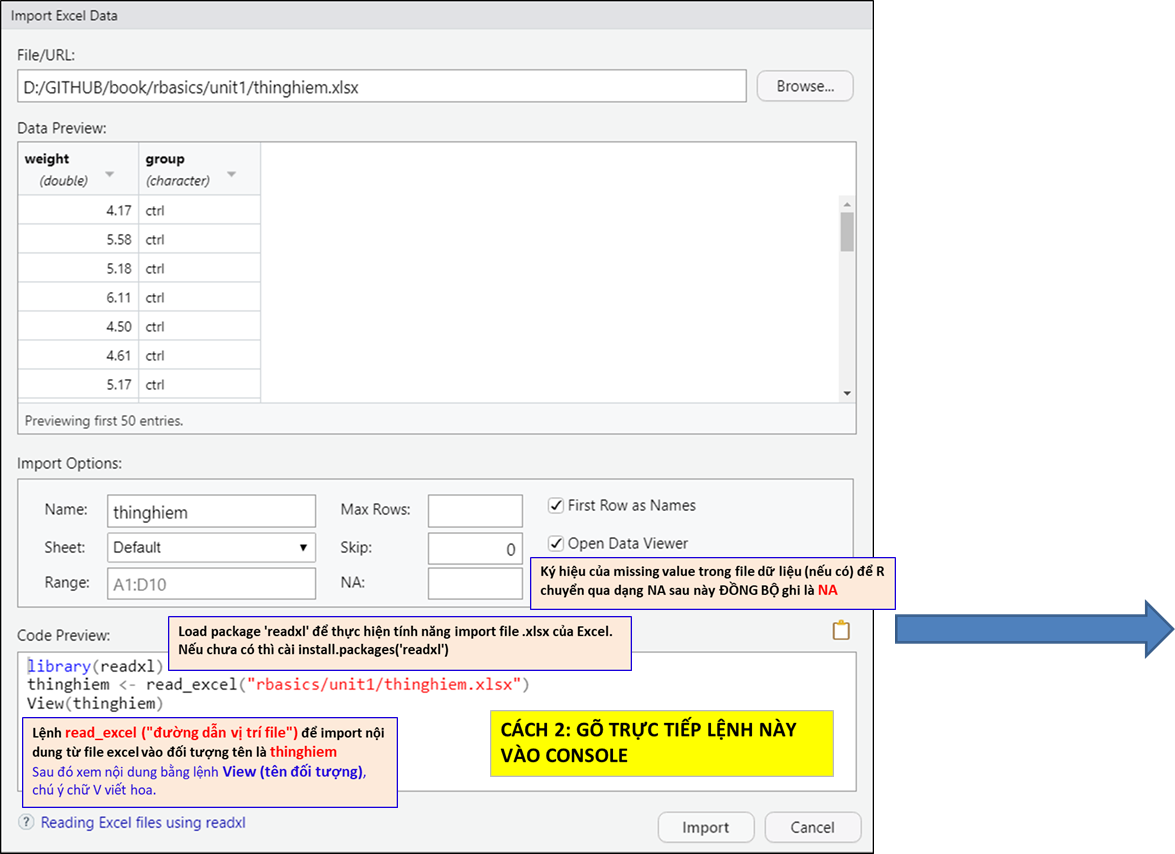Screen dimensions: 1175x854
Task: Select the cell with weight 5.58
Action: (79, 240)
